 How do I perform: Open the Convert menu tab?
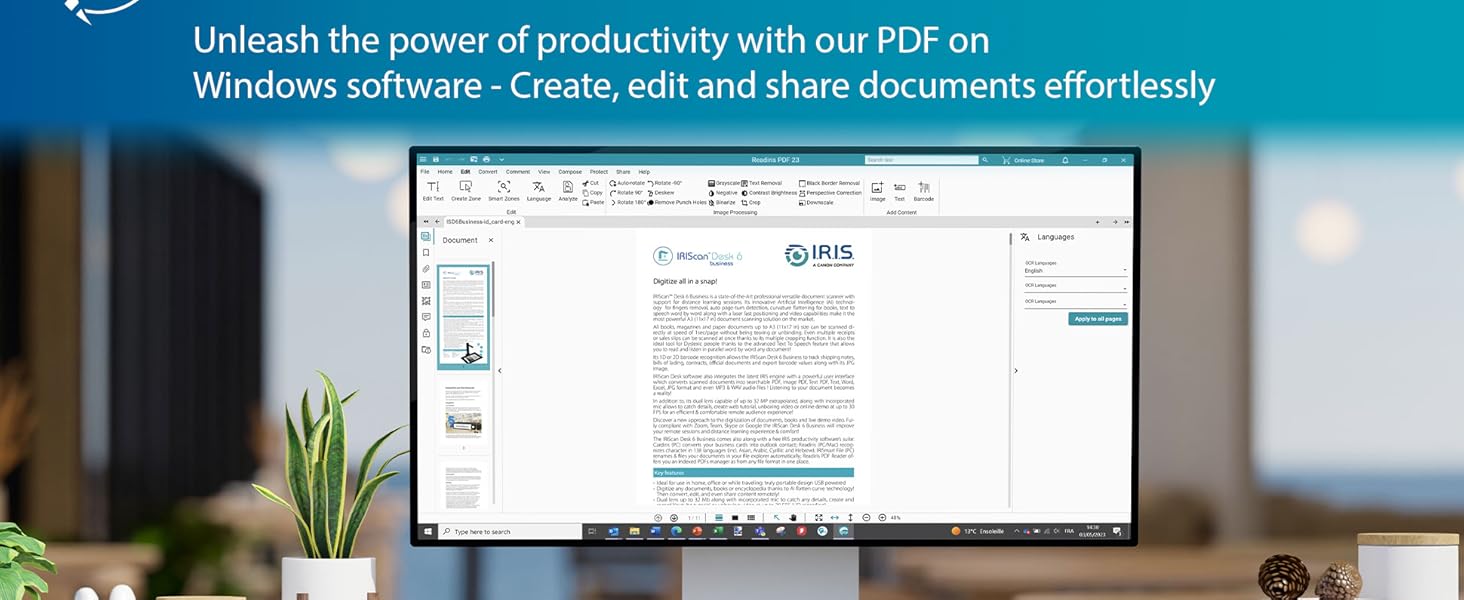coord(487,172)
